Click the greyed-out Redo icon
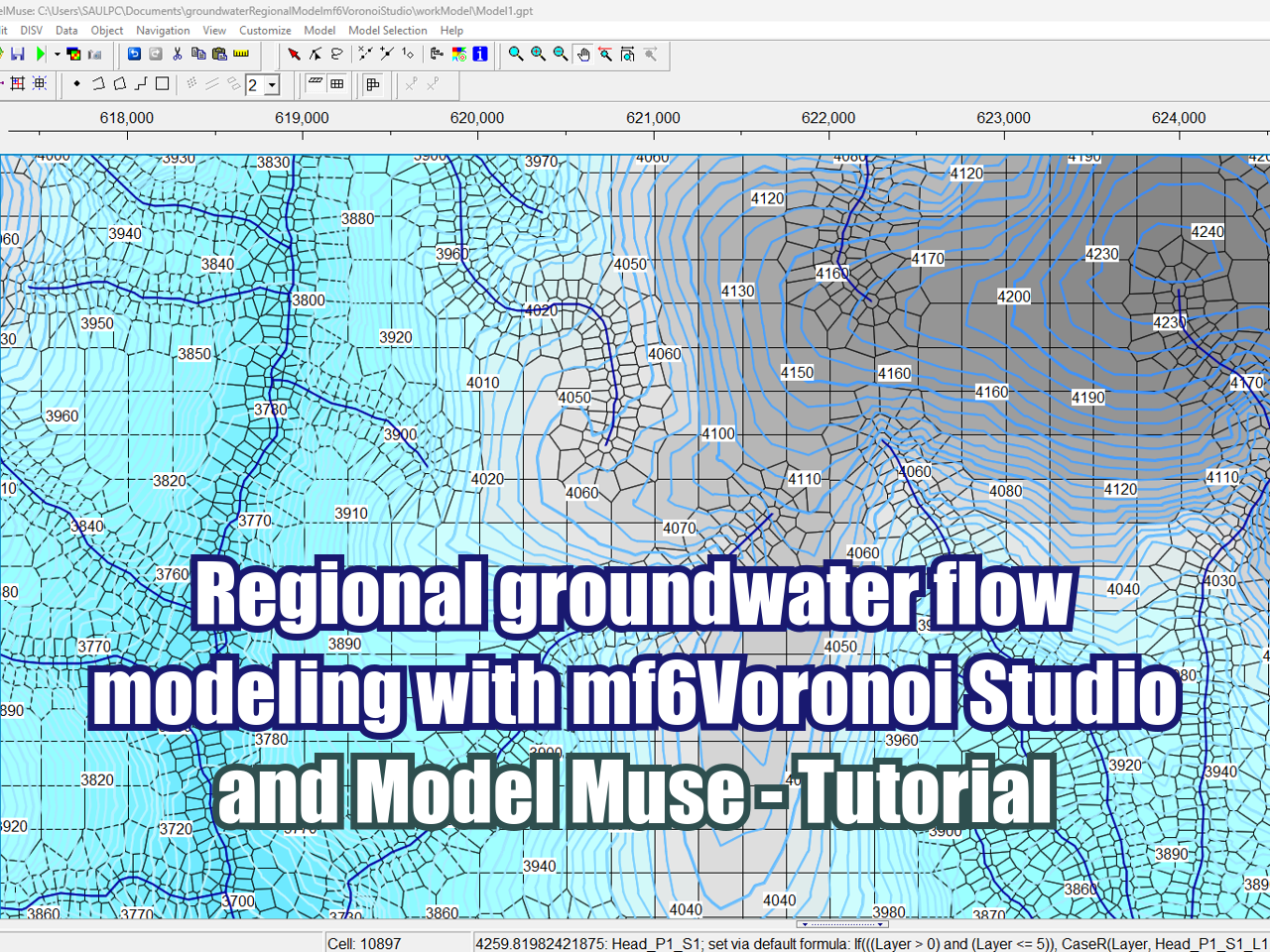This screenshot has width=1270, height=952. pos(156,54)
